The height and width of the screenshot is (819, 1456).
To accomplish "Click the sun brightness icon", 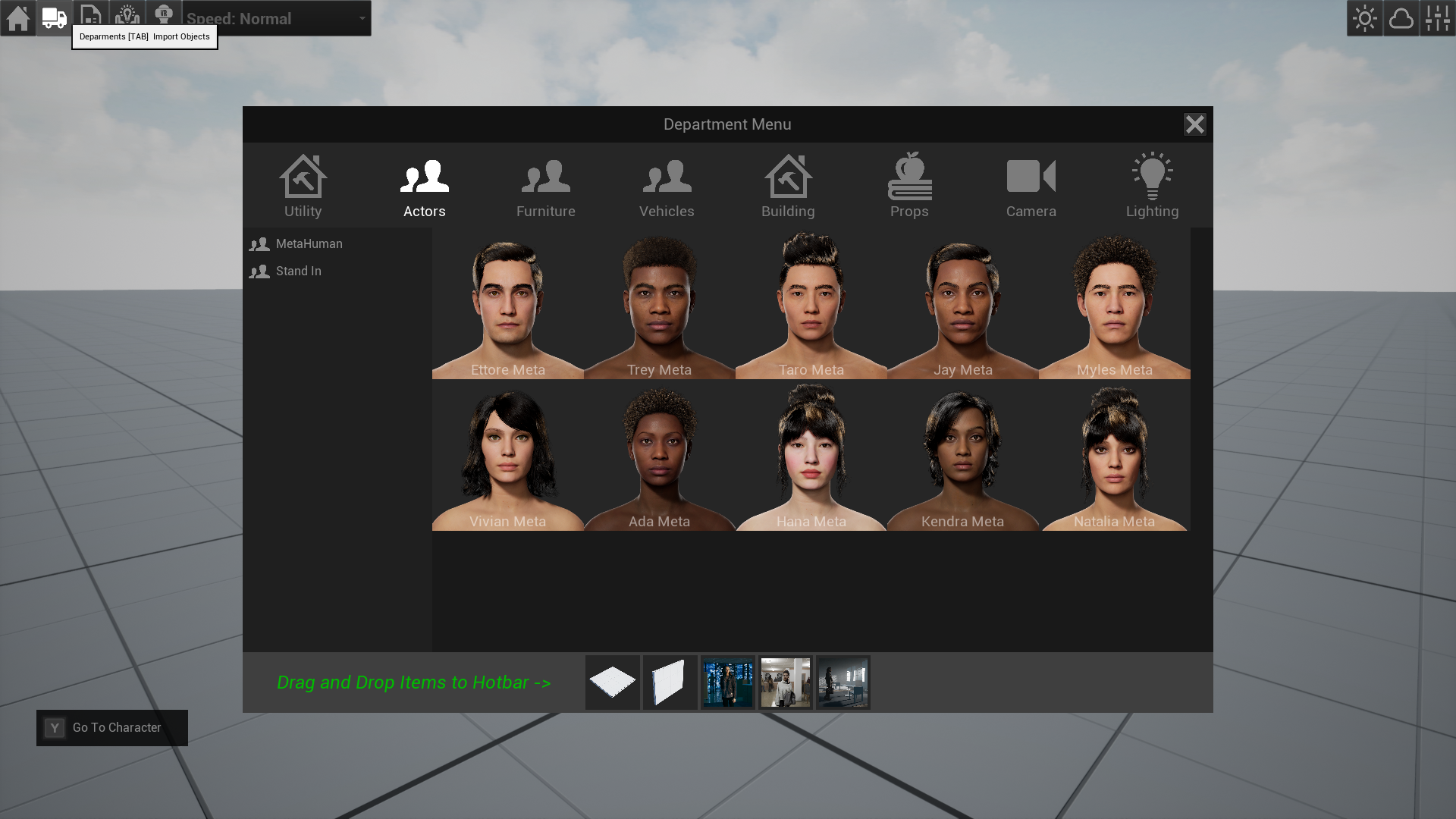I will [1365, 18].
